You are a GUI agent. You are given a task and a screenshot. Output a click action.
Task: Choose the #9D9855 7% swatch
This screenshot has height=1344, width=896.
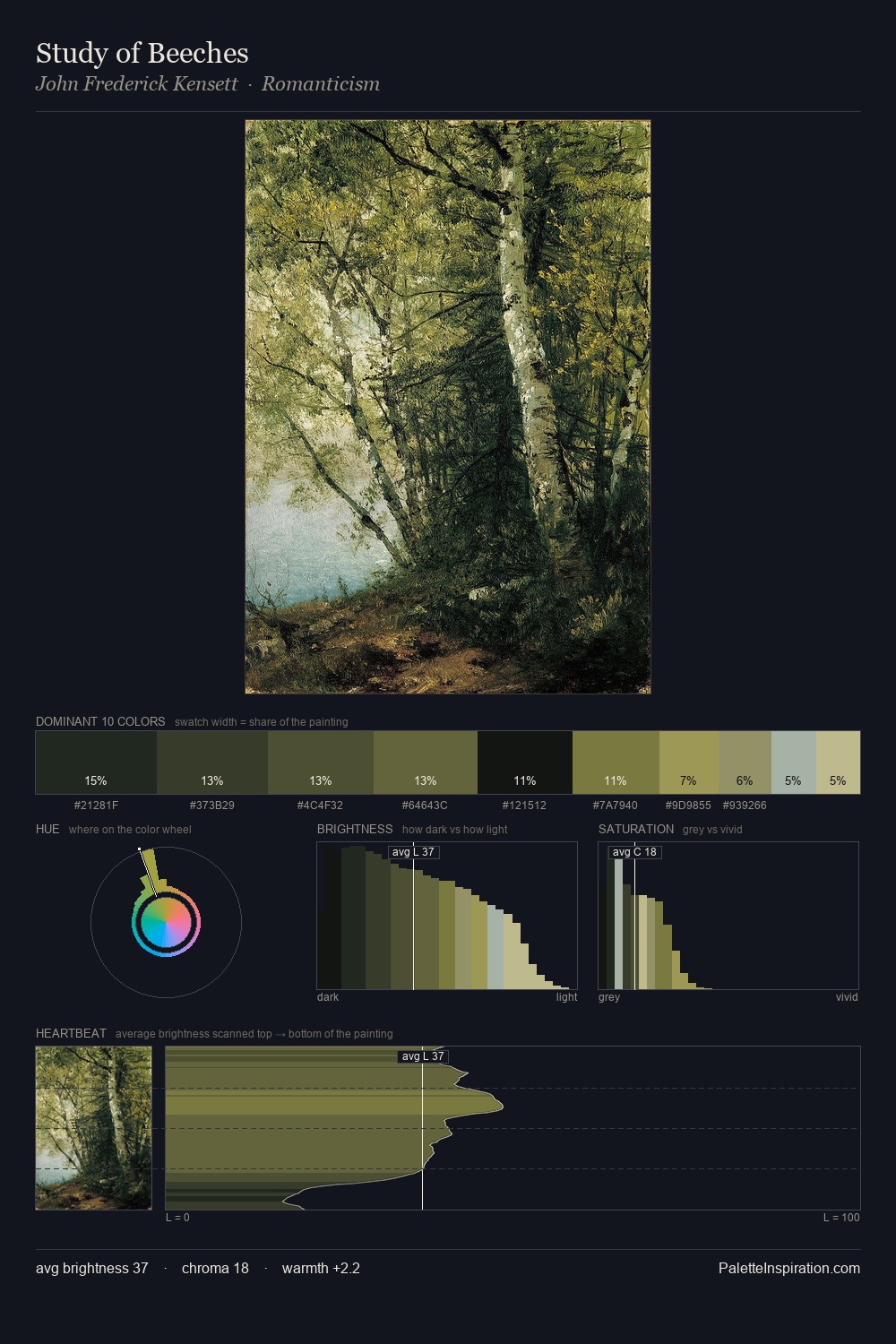click(689, 762)
